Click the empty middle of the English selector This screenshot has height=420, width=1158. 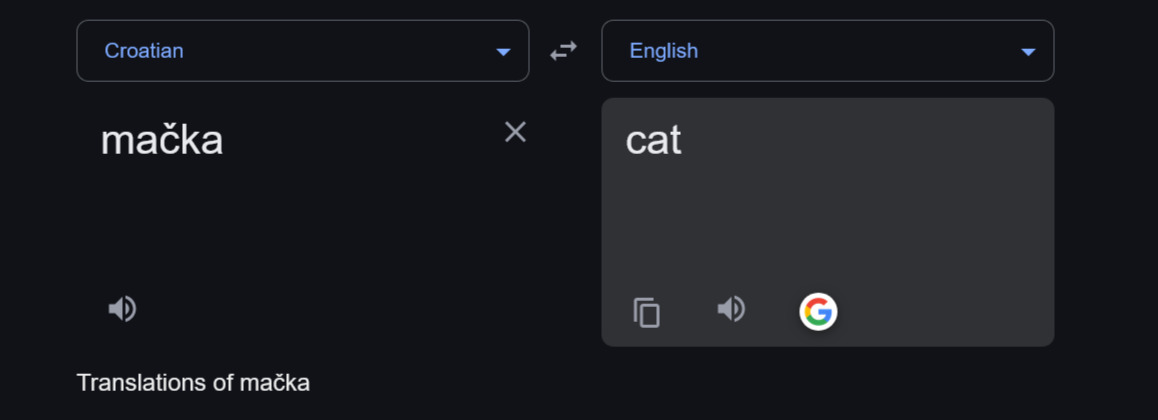850,51
